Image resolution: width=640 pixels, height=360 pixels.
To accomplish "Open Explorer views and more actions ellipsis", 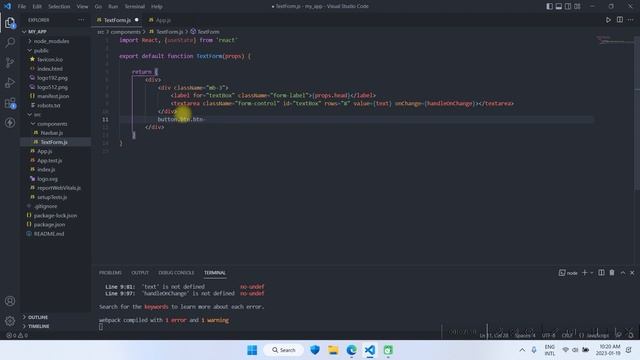I will tap(81, 20).
